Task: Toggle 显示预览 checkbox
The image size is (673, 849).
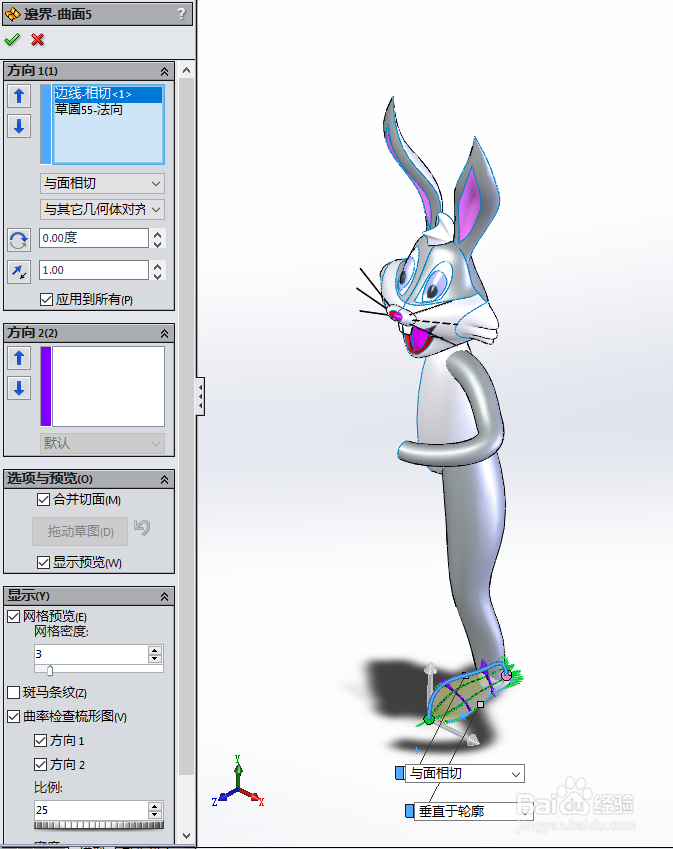Action: [43, 562]
